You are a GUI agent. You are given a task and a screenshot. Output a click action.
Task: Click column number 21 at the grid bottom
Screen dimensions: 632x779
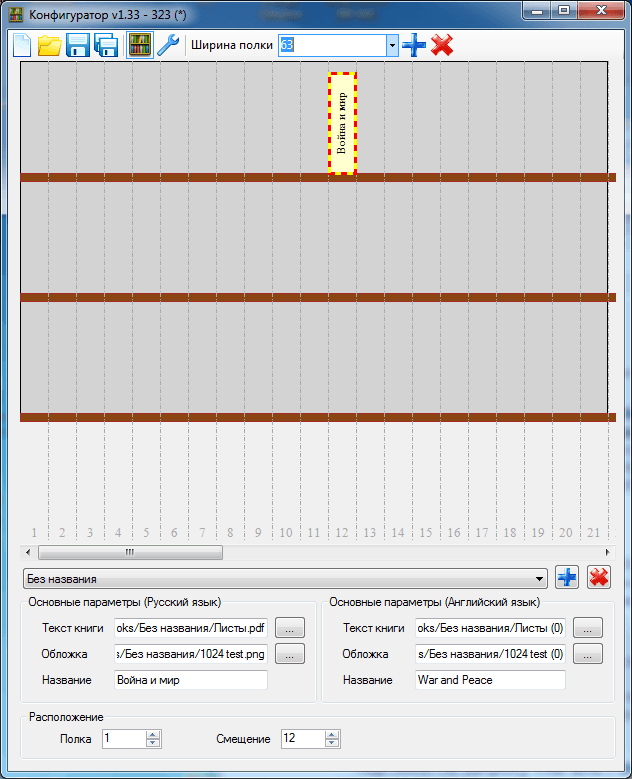(x=594, y=533)
